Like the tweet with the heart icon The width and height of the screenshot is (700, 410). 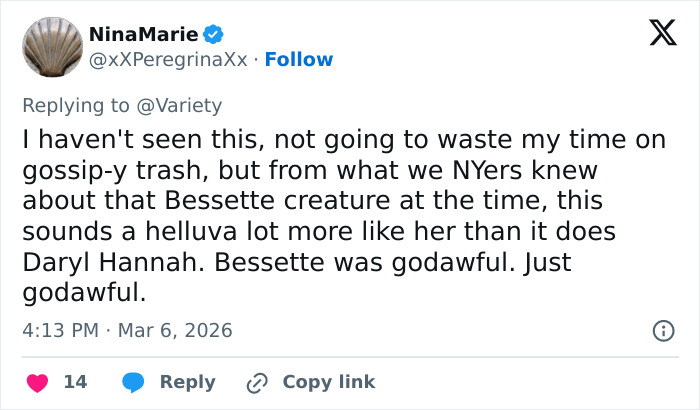pyautogui.click(x=37, y=382)
